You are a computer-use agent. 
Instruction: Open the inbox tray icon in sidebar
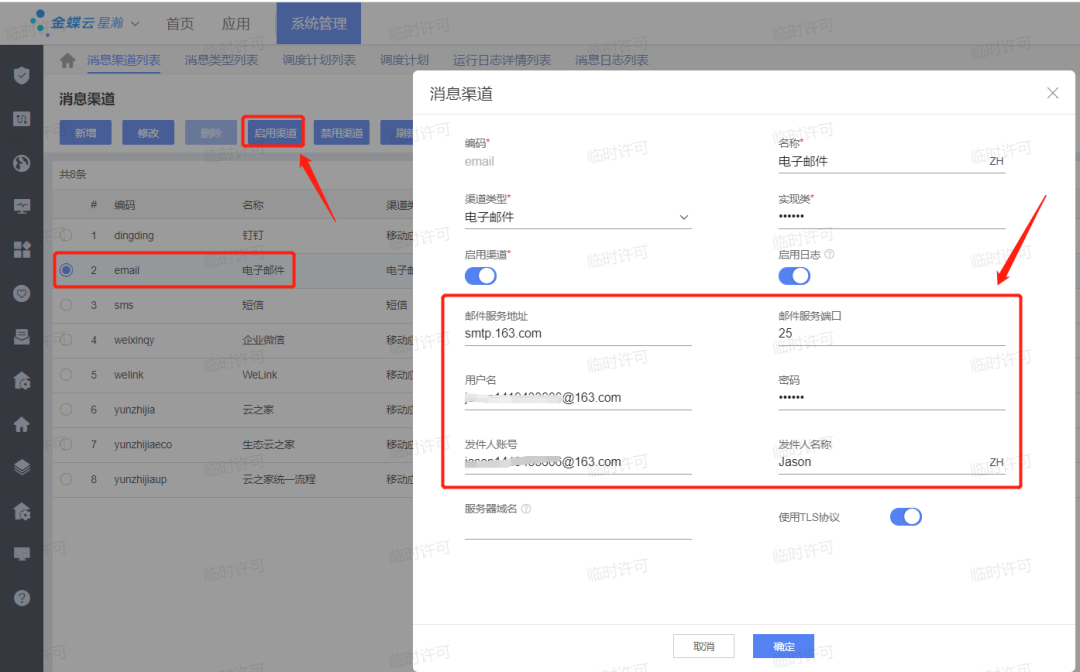21,337
